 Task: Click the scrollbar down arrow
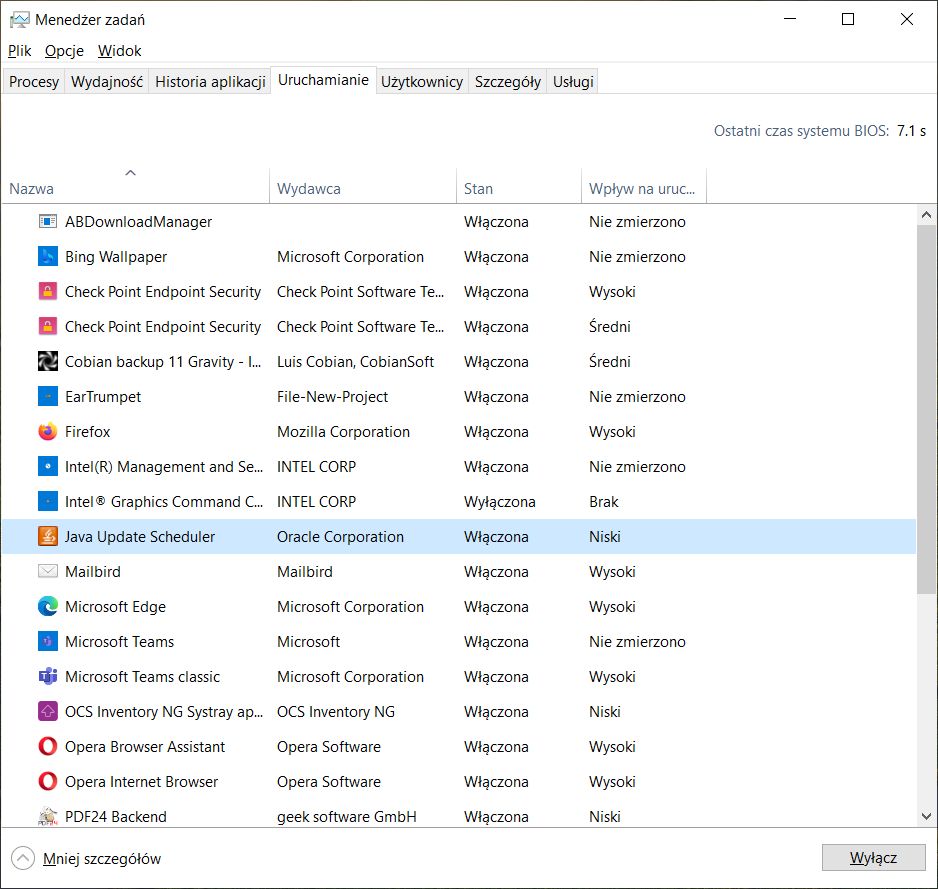926,816
